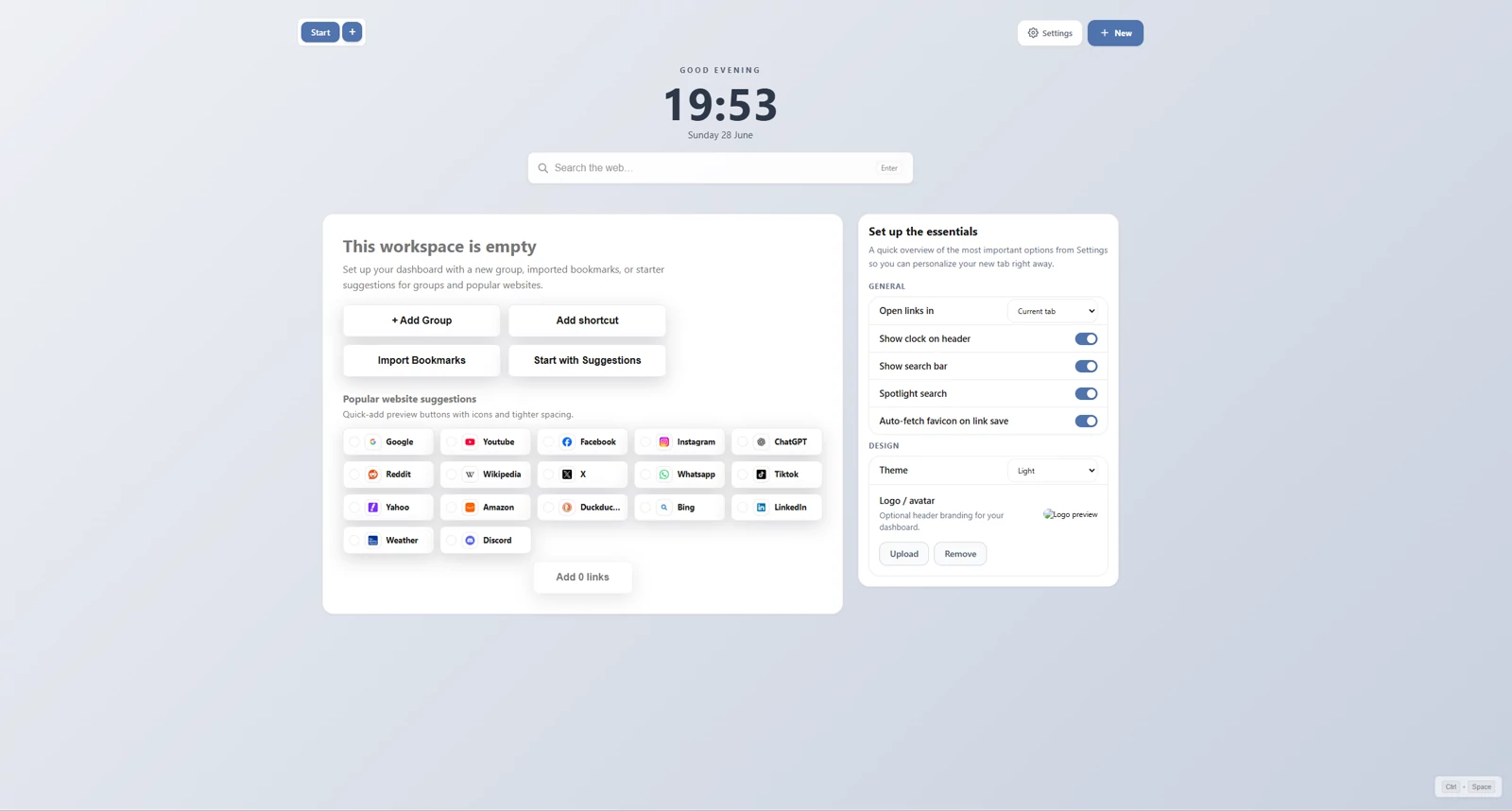Click the Google icon in suggestions
Viewport: 1512px width, 811px height.
(x=373, y=441)
